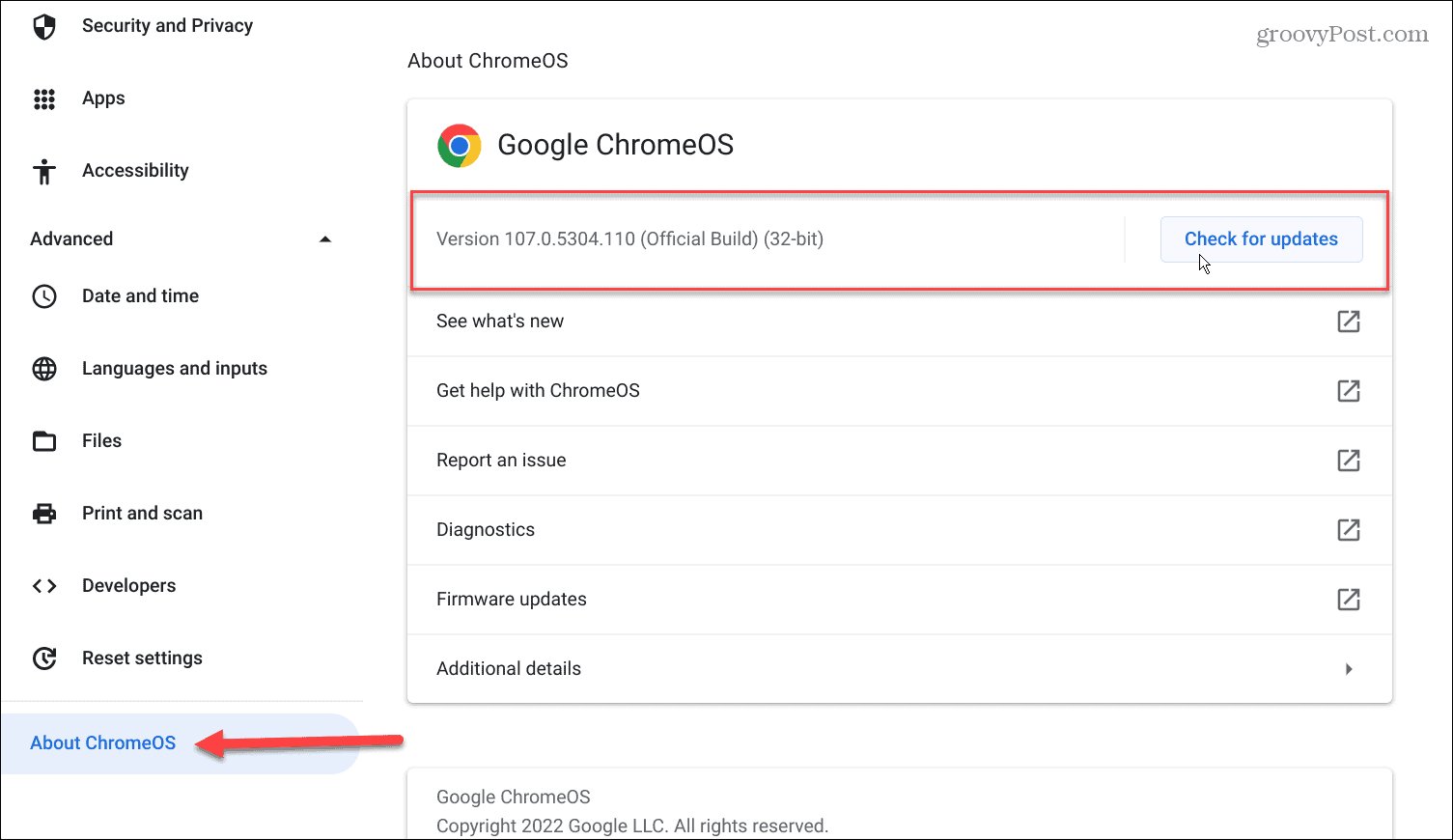
Task: Click the groovyPost.com watermark
Action: [1341, 34]
